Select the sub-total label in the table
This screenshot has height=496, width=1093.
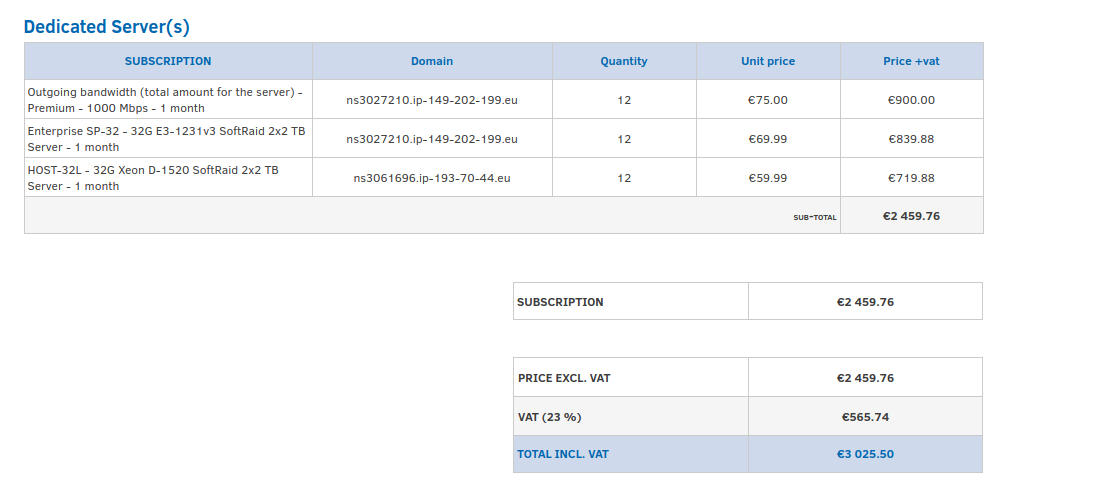click(815, 217)
